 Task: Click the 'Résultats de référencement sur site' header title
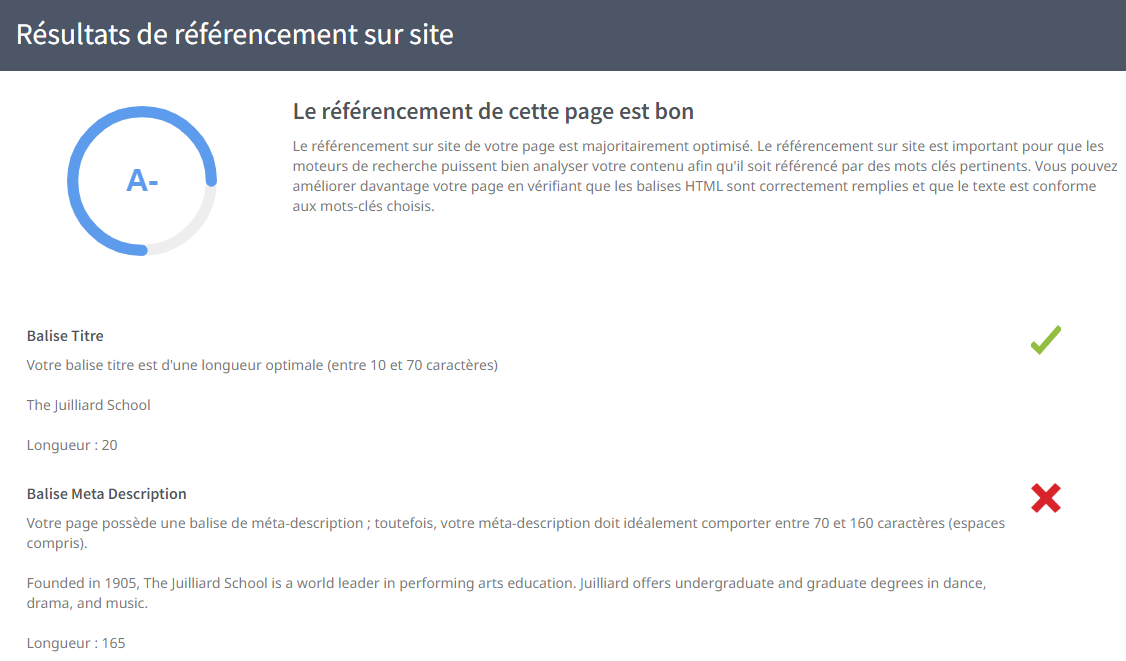[x=235, y=35]
